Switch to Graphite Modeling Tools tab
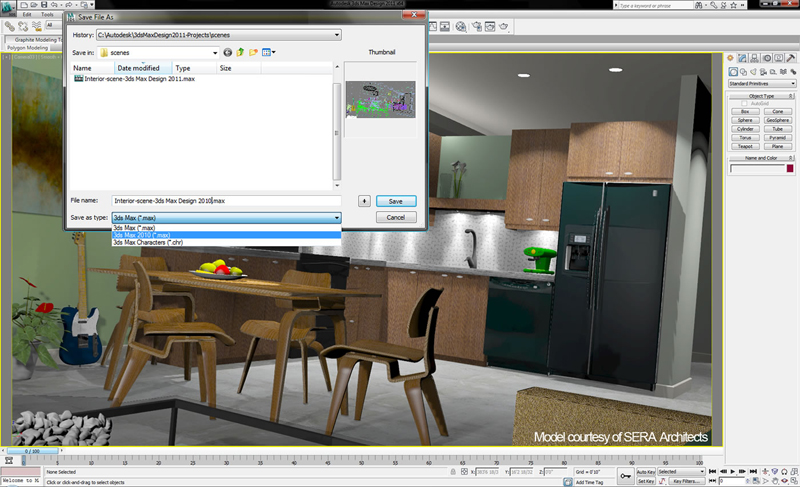 pyautogui.click(x=35, y=39)
